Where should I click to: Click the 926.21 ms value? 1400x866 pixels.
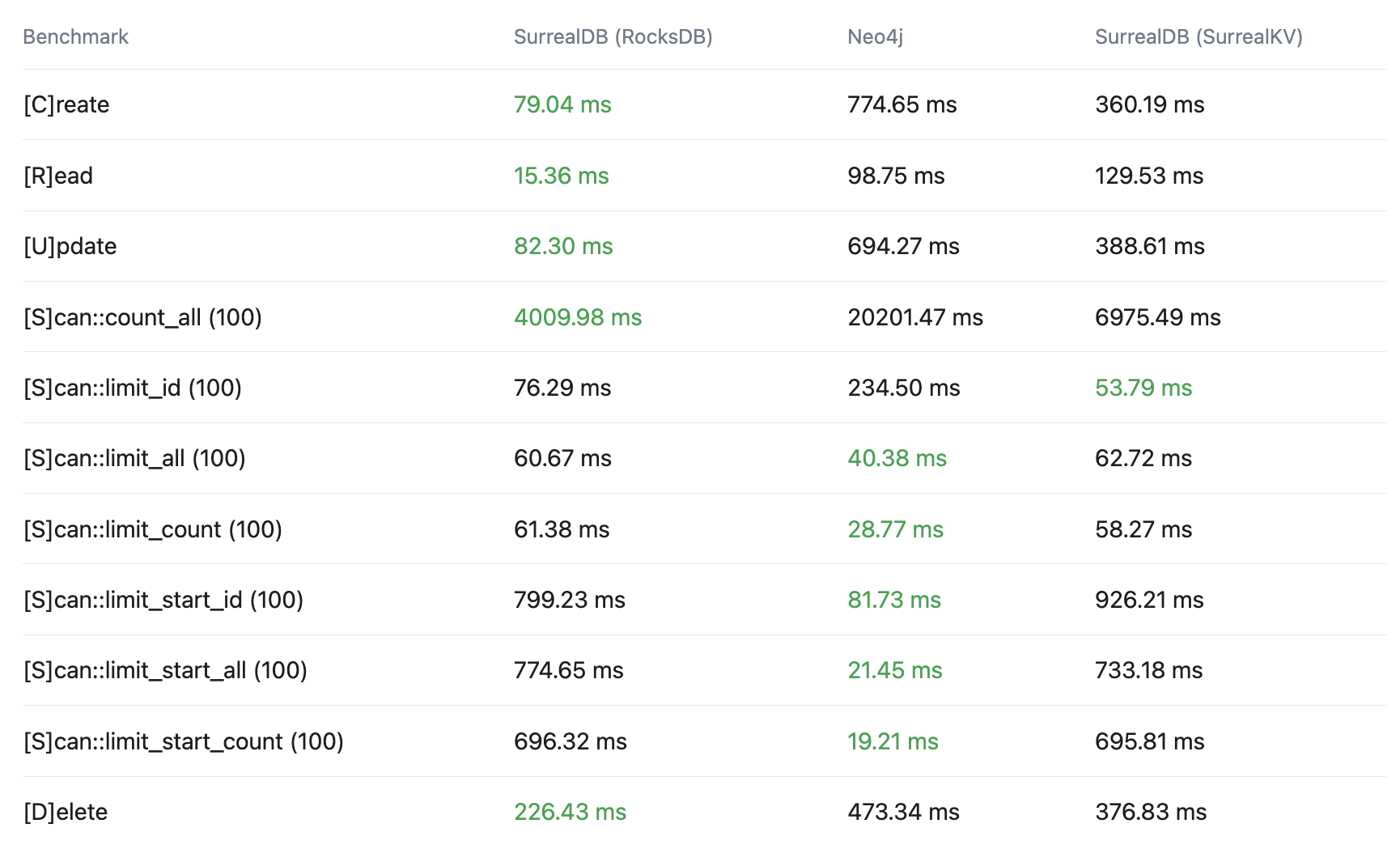point(1149,600)
